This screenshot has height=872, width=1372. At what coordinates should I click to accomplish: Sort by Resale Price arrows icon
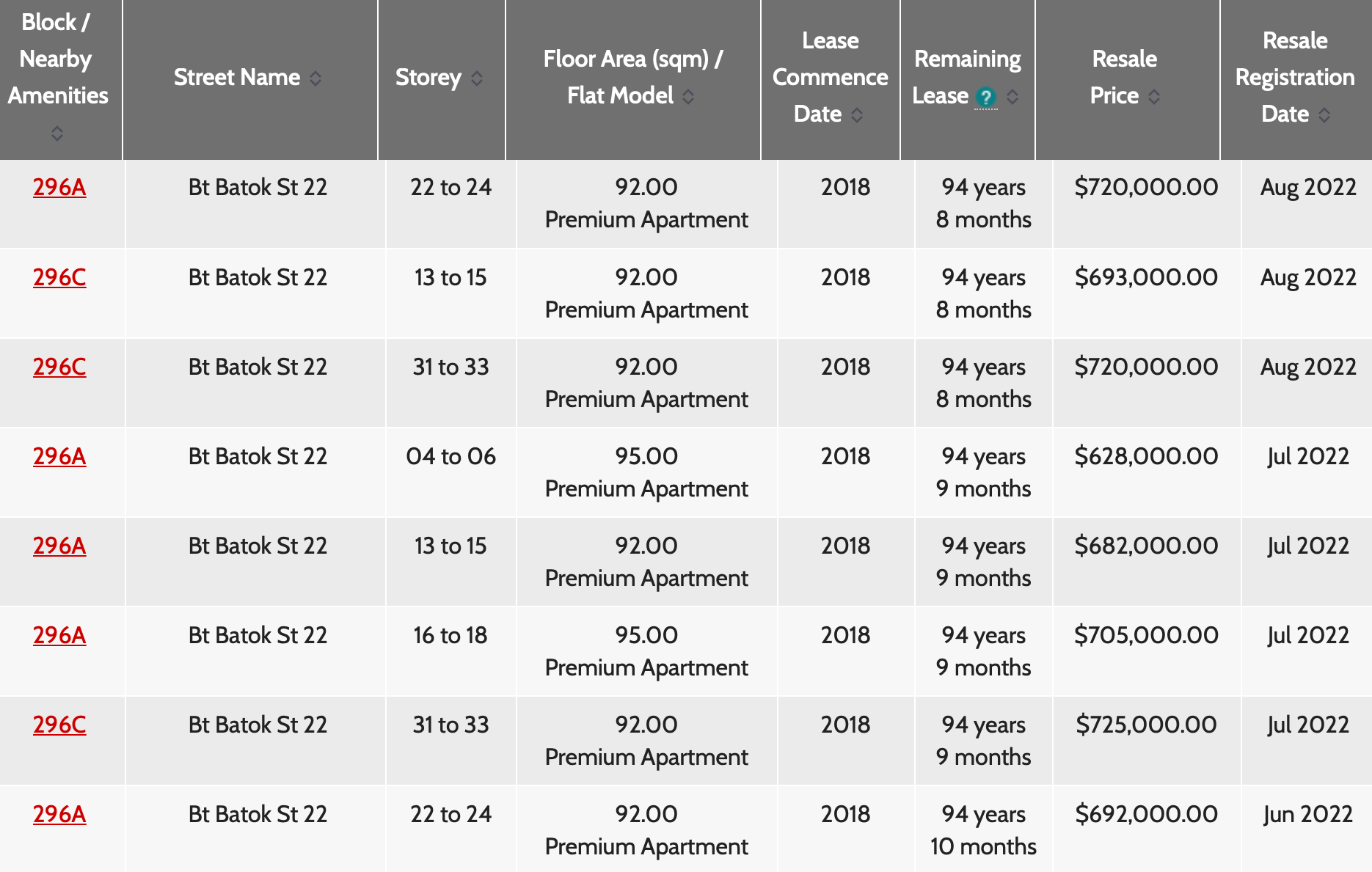(1154, 97)
